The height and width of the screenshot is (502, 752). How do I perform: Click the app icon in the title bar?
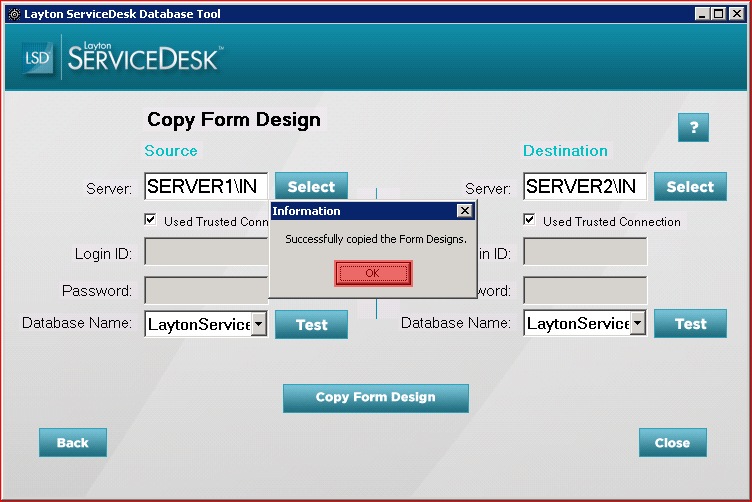(14, 14)
